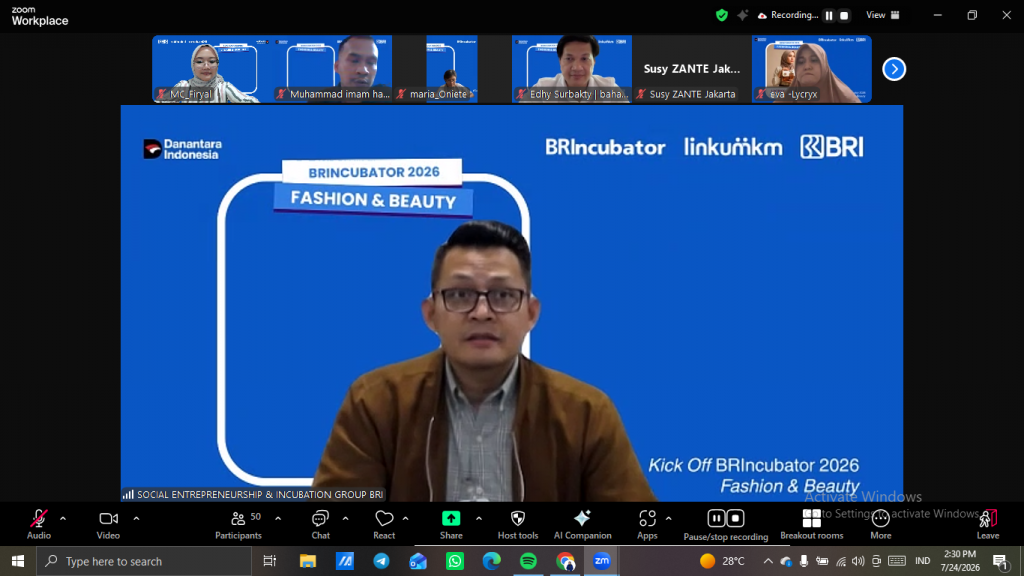The width and height of the screenshot is (1024, 576).
Task: Open Microsoft Edge from taskbar
Action: (491, 561)
